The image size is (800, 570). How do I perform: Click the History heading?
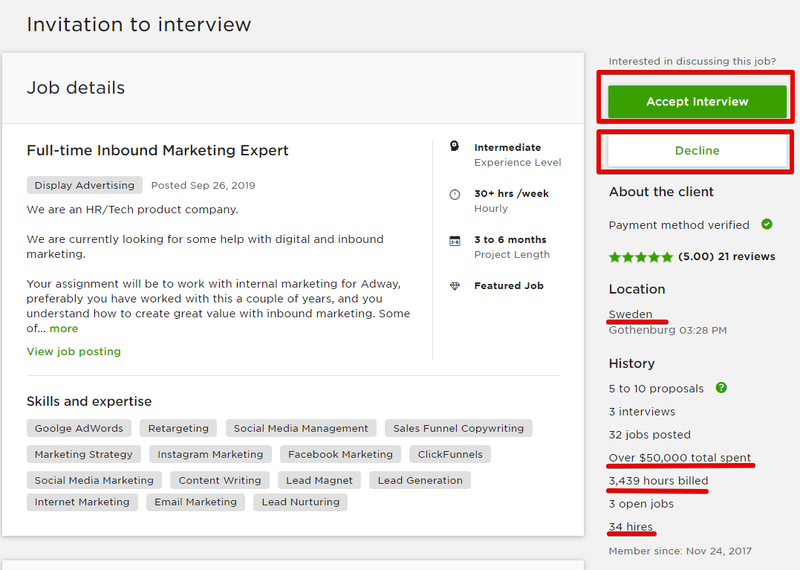coord(632,364)
